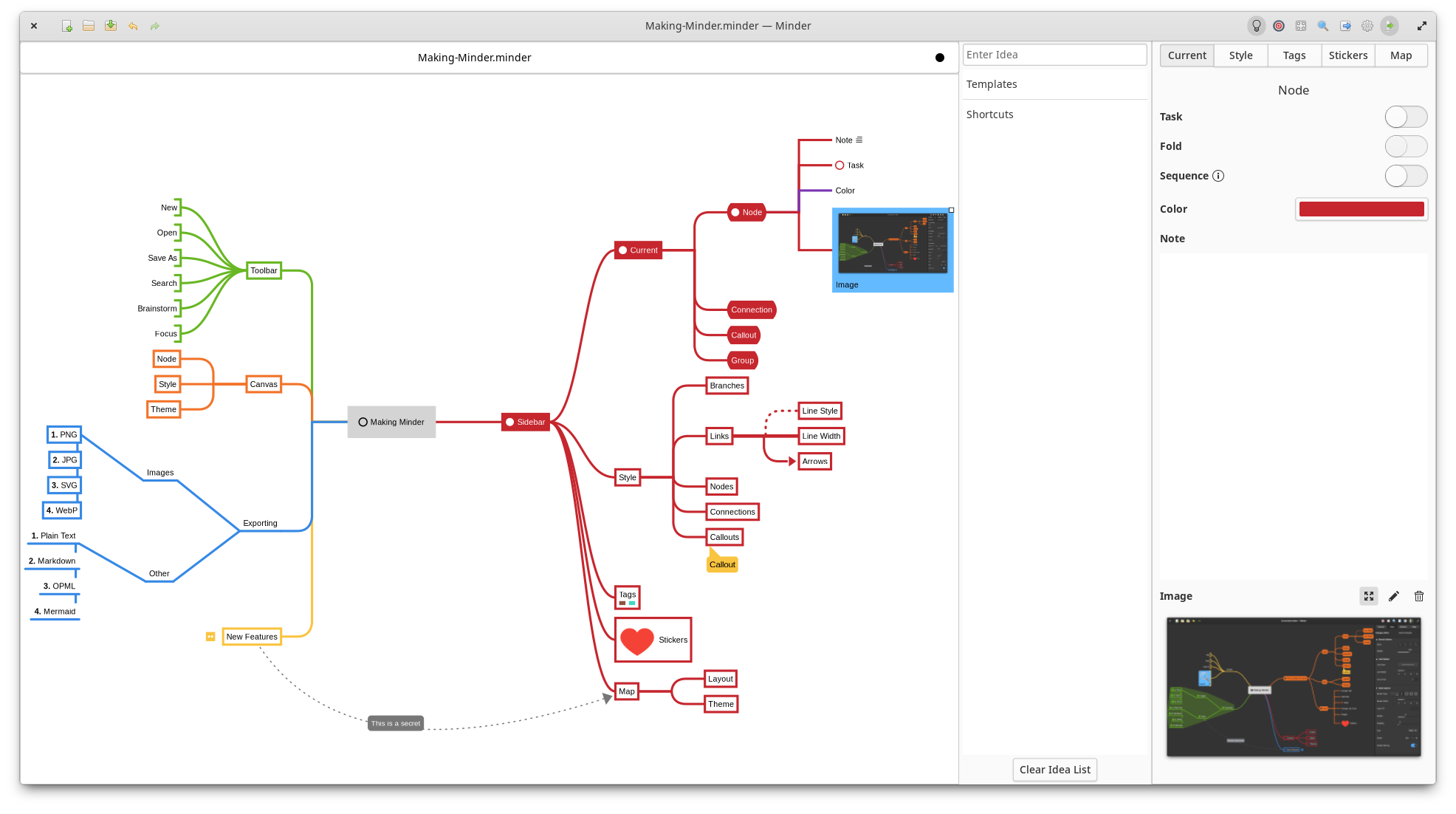Viewport: 1456px width, 814px height.
Task: Hide the sidebar with the green arrow icon
Action: tap(1390, 26)
